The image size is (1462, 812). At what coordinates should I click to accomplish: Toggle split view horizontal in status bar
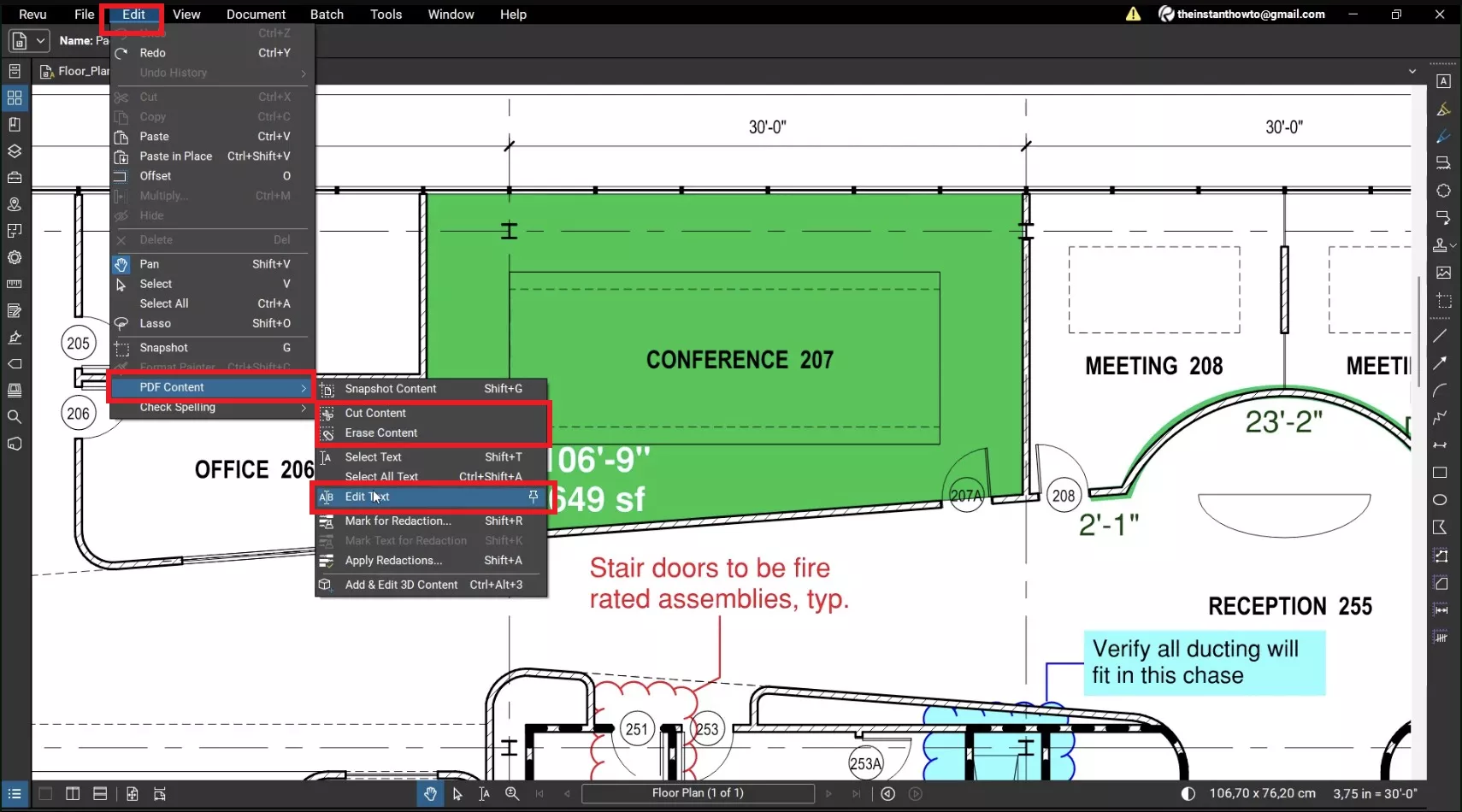pos(100,794)
